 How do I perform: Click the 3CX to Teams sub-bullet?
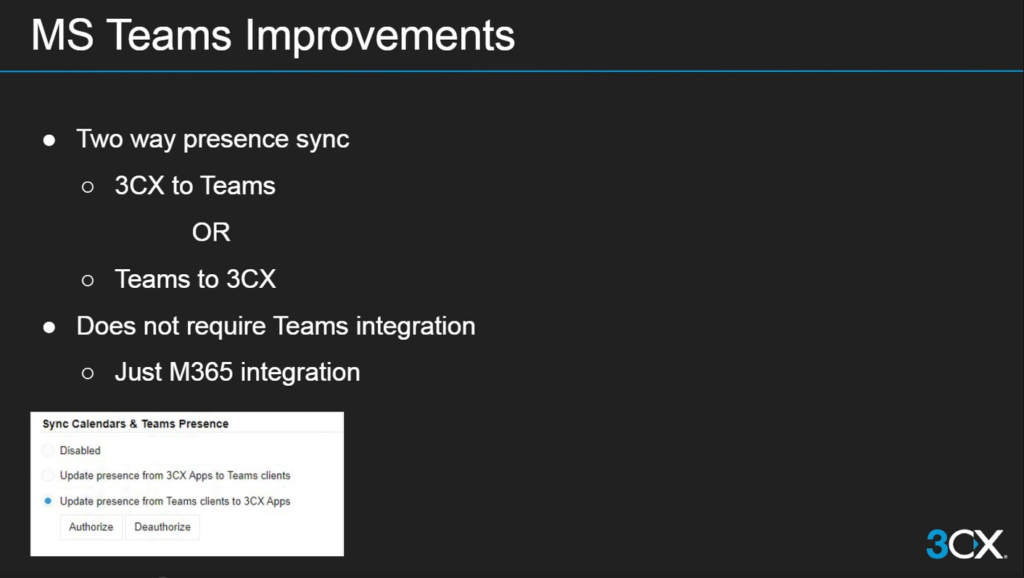(195, 185)
